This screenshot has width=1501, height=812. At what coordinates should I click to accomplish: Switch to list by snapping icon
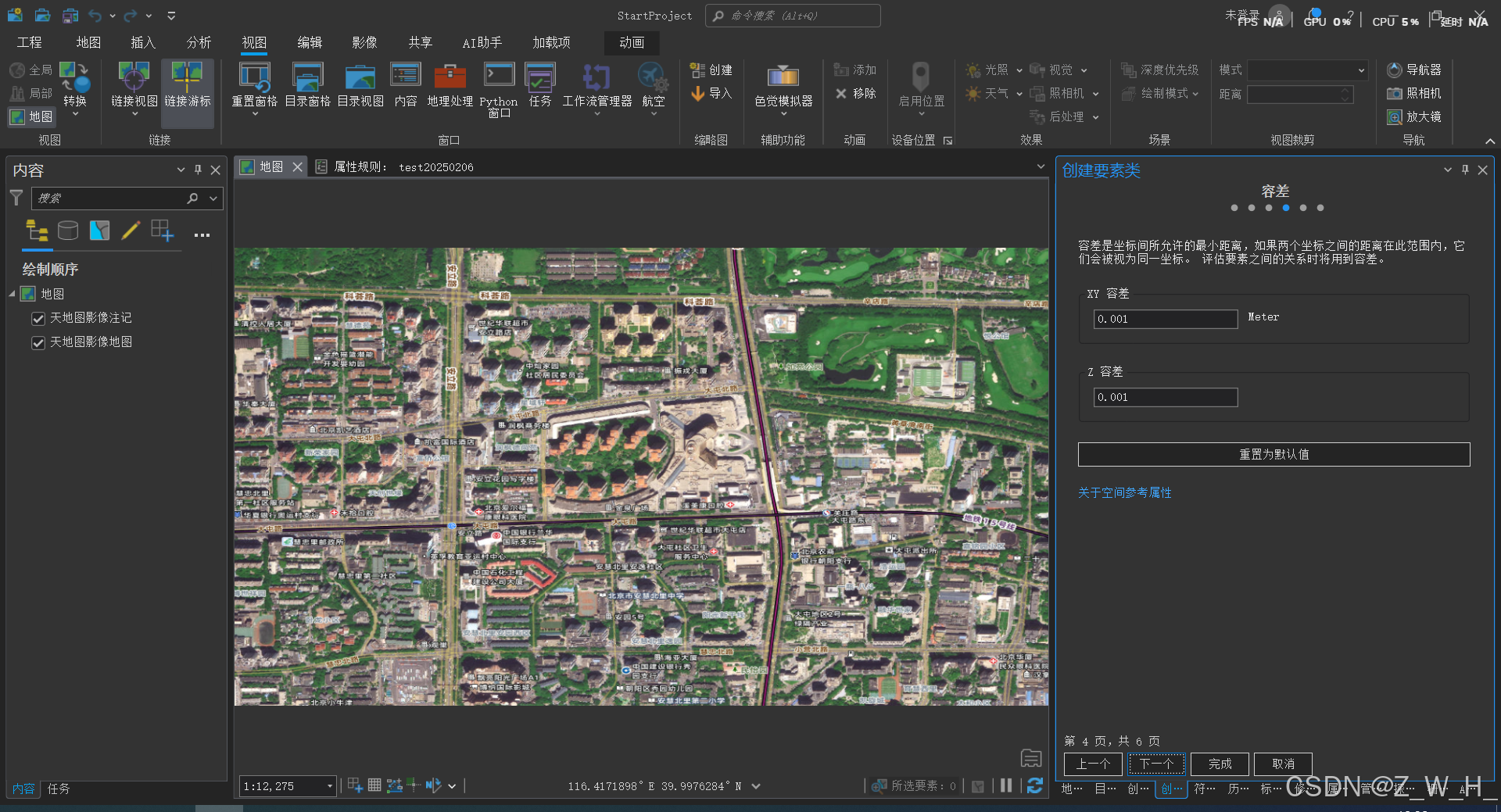pos(162,230)
